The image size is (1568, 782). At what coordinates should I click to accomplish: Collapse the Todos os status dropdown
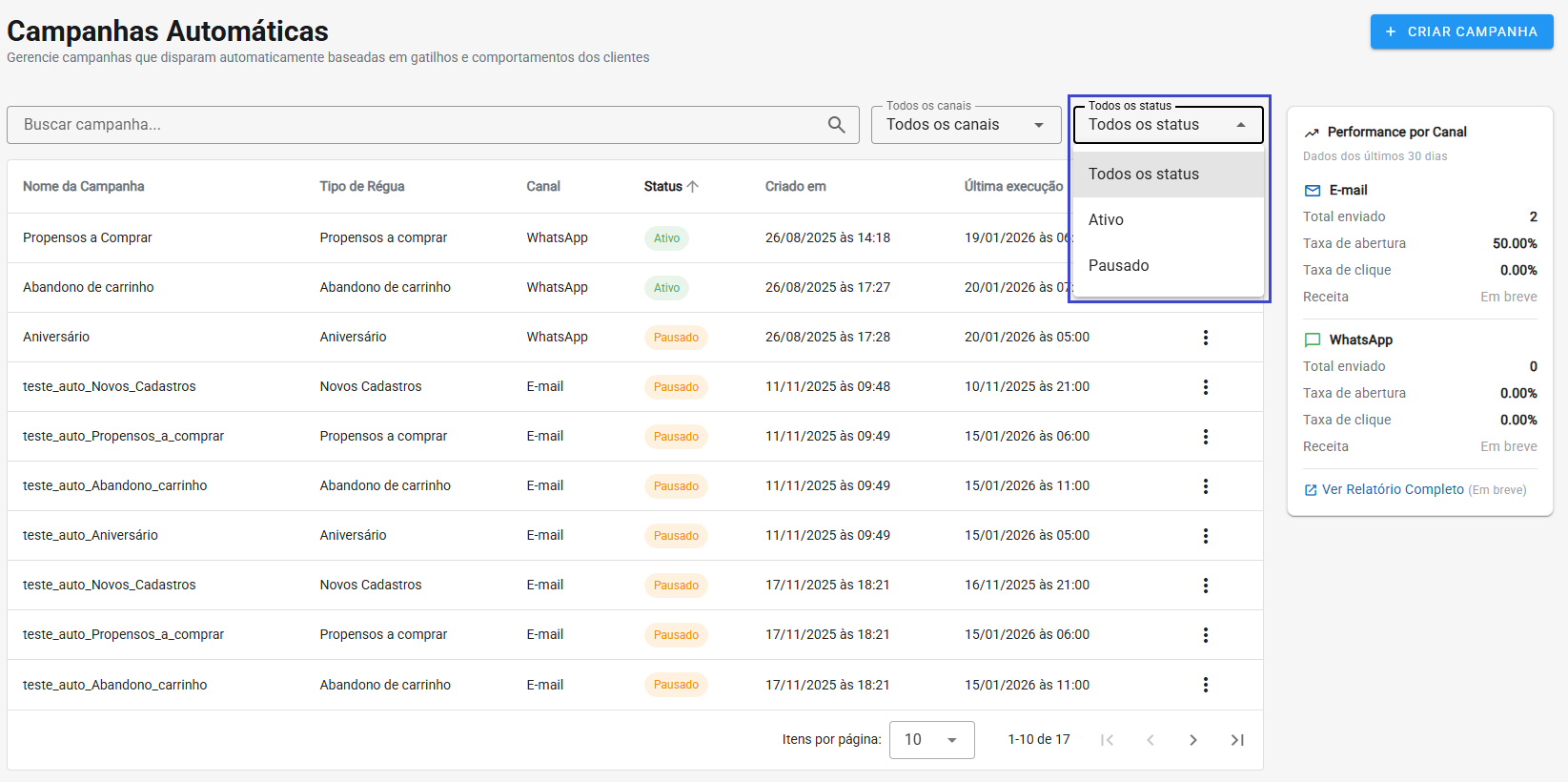click(1240, 125)
